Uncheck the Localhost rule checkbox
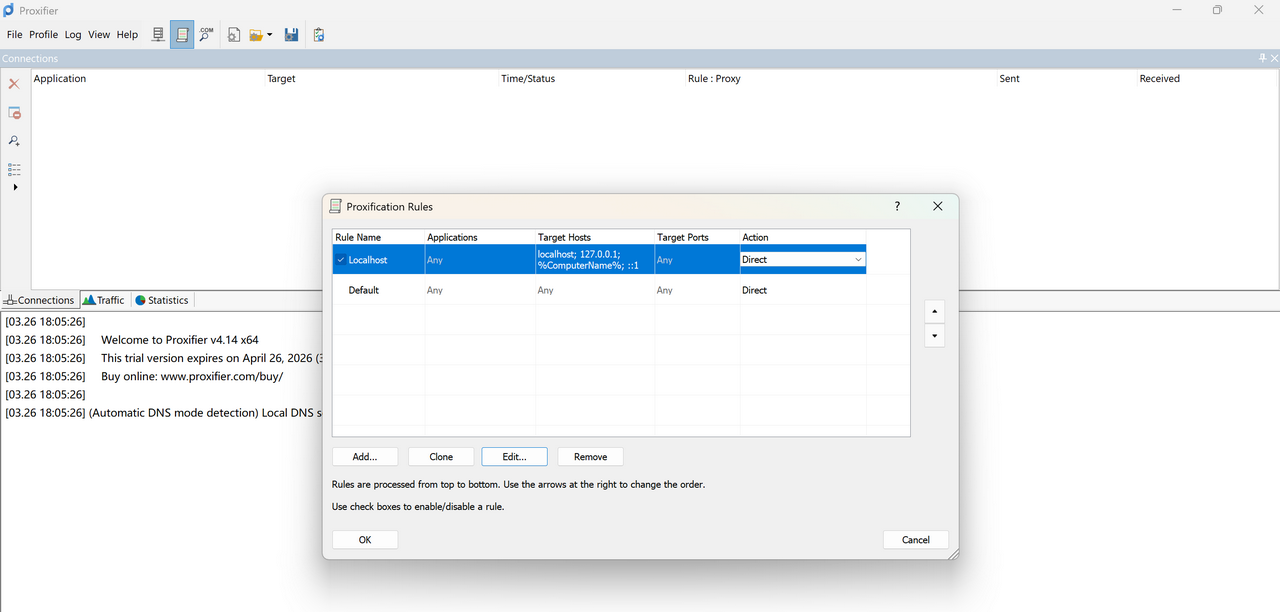The width and height of the screenshot is (1280, 612). click(x=341, y=260)
